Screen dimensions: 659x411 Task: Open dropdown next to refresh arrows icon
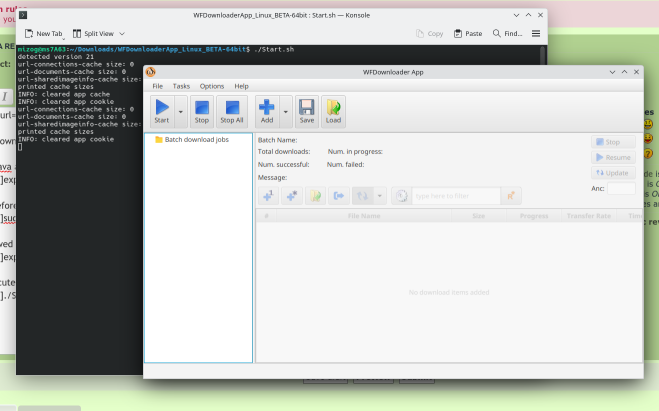(x=380, y=196)
